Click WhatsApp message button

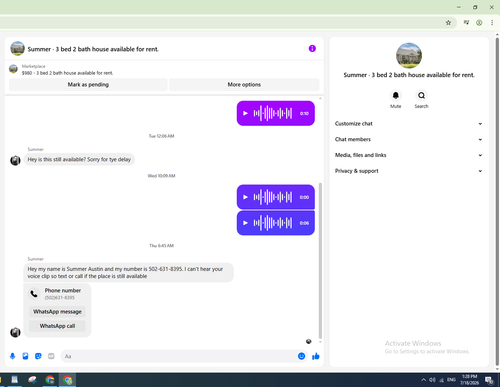coord(57,312)
